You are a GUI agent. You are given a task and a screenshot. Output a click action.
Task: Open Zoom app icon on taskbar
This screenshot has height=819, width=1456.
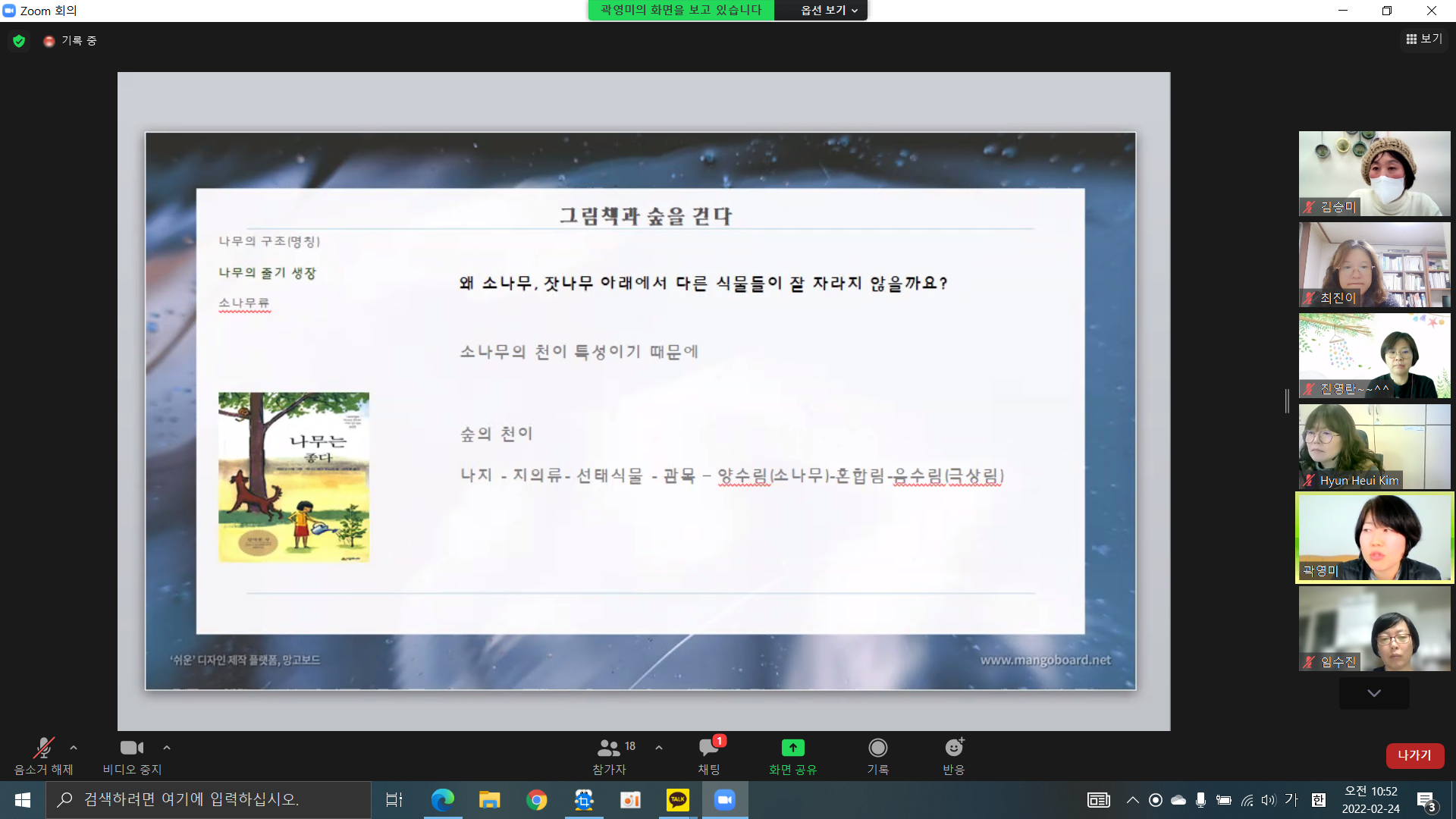(x=724, y=800)
